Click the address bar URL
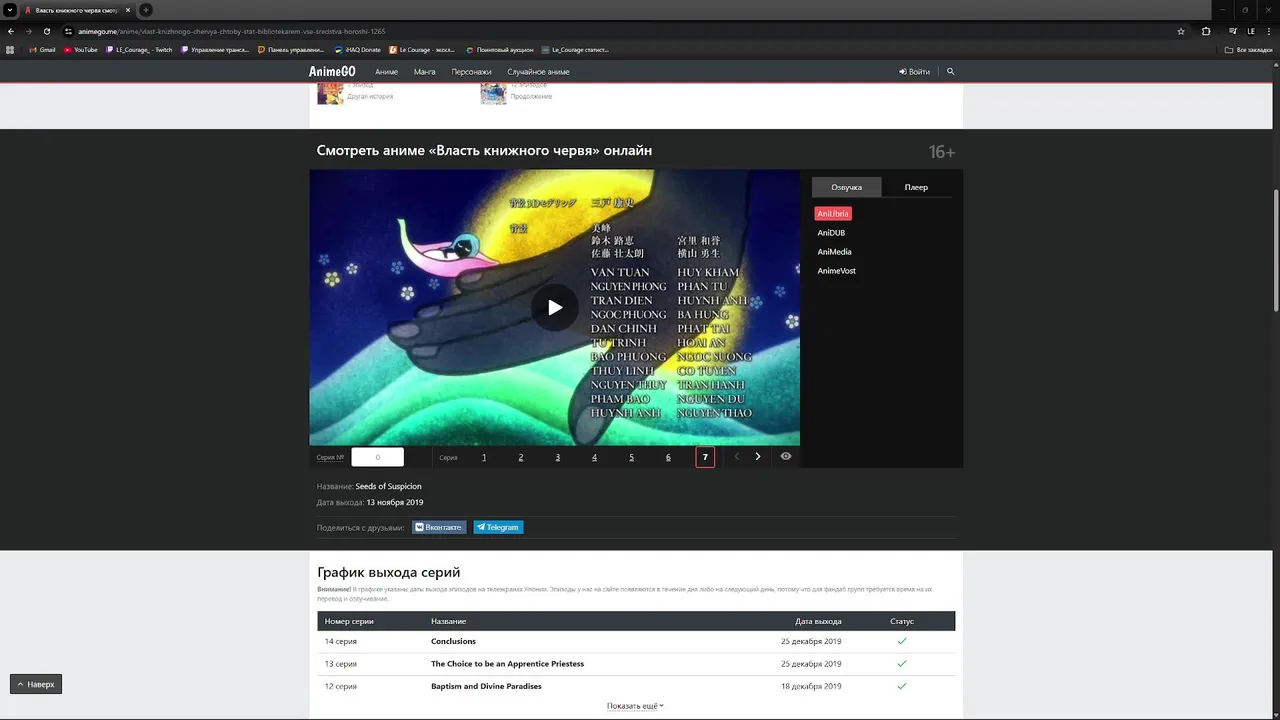1280x720 pixels. click(x=231, y=31)
